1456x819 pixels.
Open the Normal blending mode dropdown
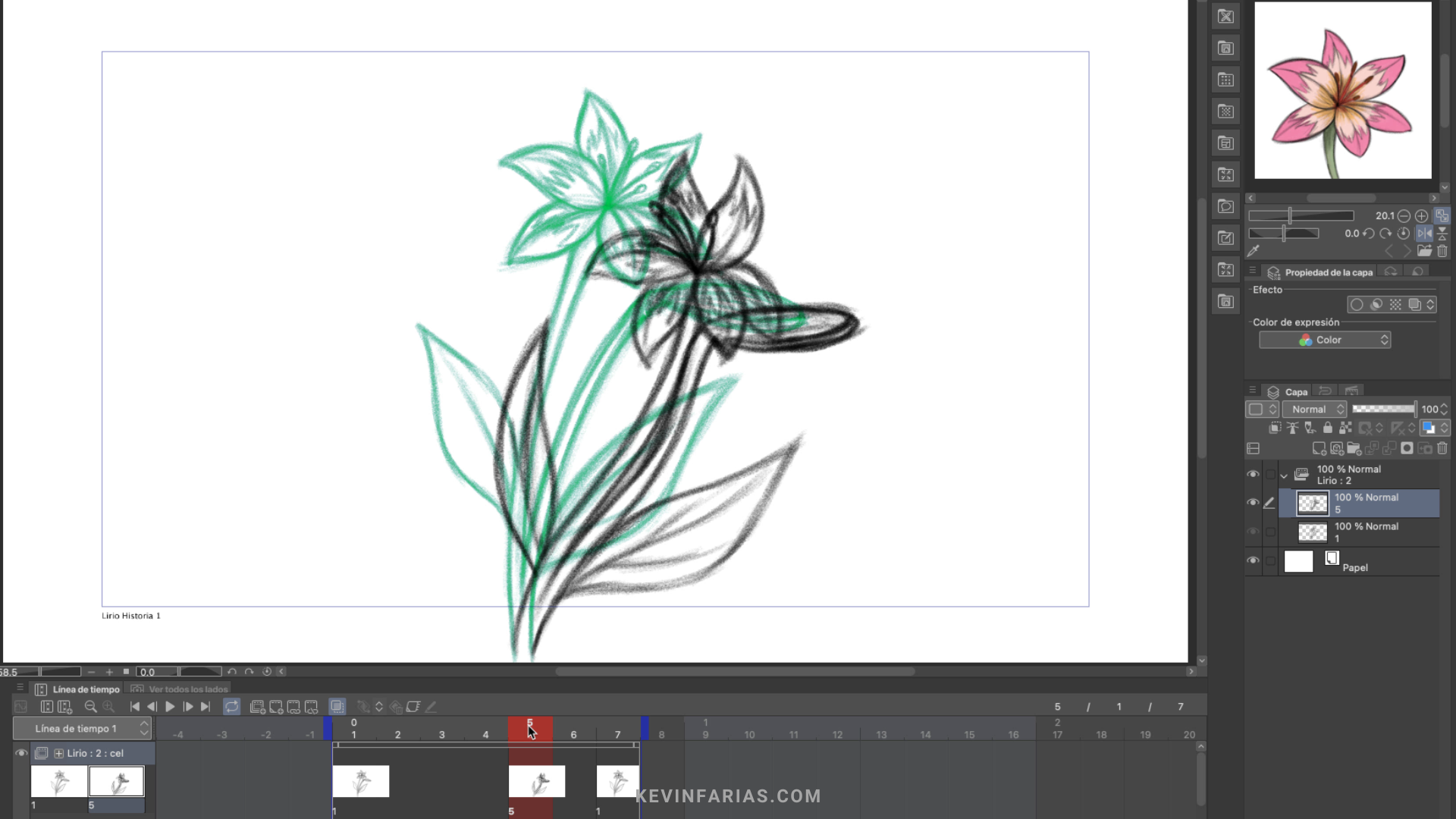click(x=1313, y=409)
